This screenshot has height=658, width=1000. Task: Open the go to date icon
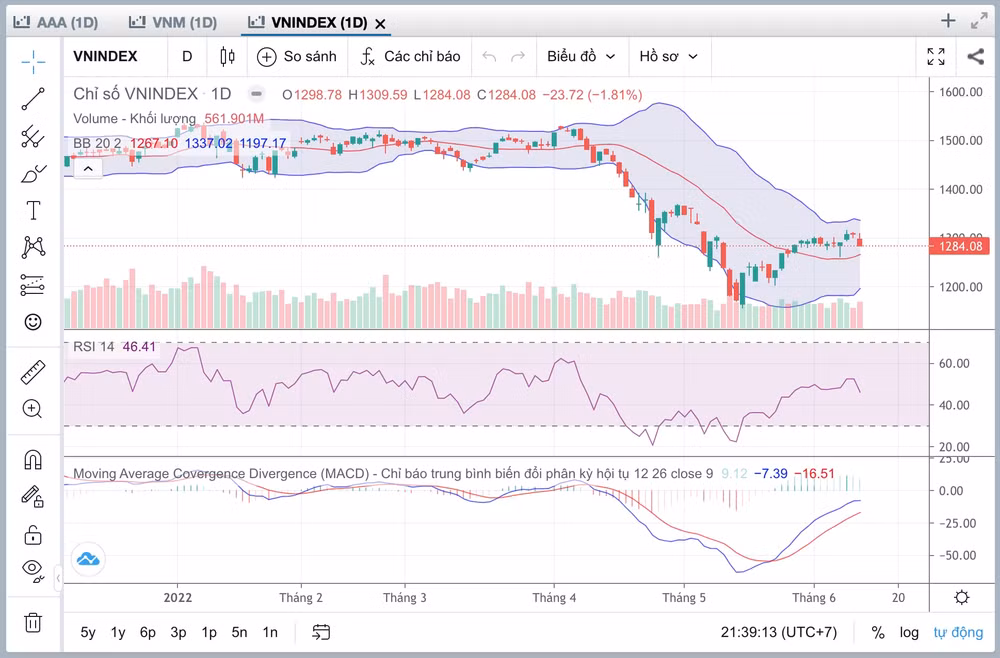[321, 632]
